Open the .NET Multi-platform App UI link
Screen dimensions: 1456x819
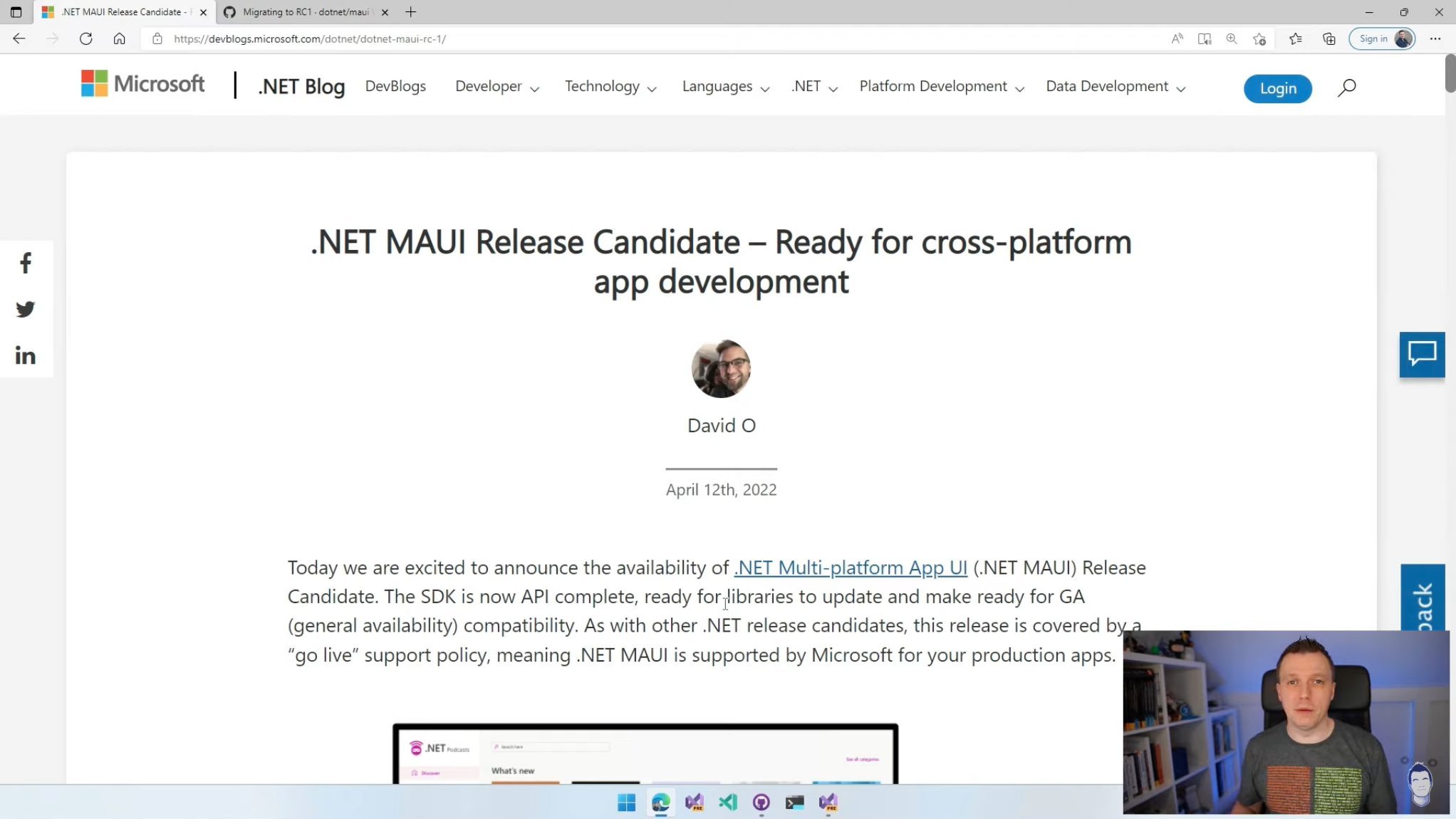tap(851, 568)
